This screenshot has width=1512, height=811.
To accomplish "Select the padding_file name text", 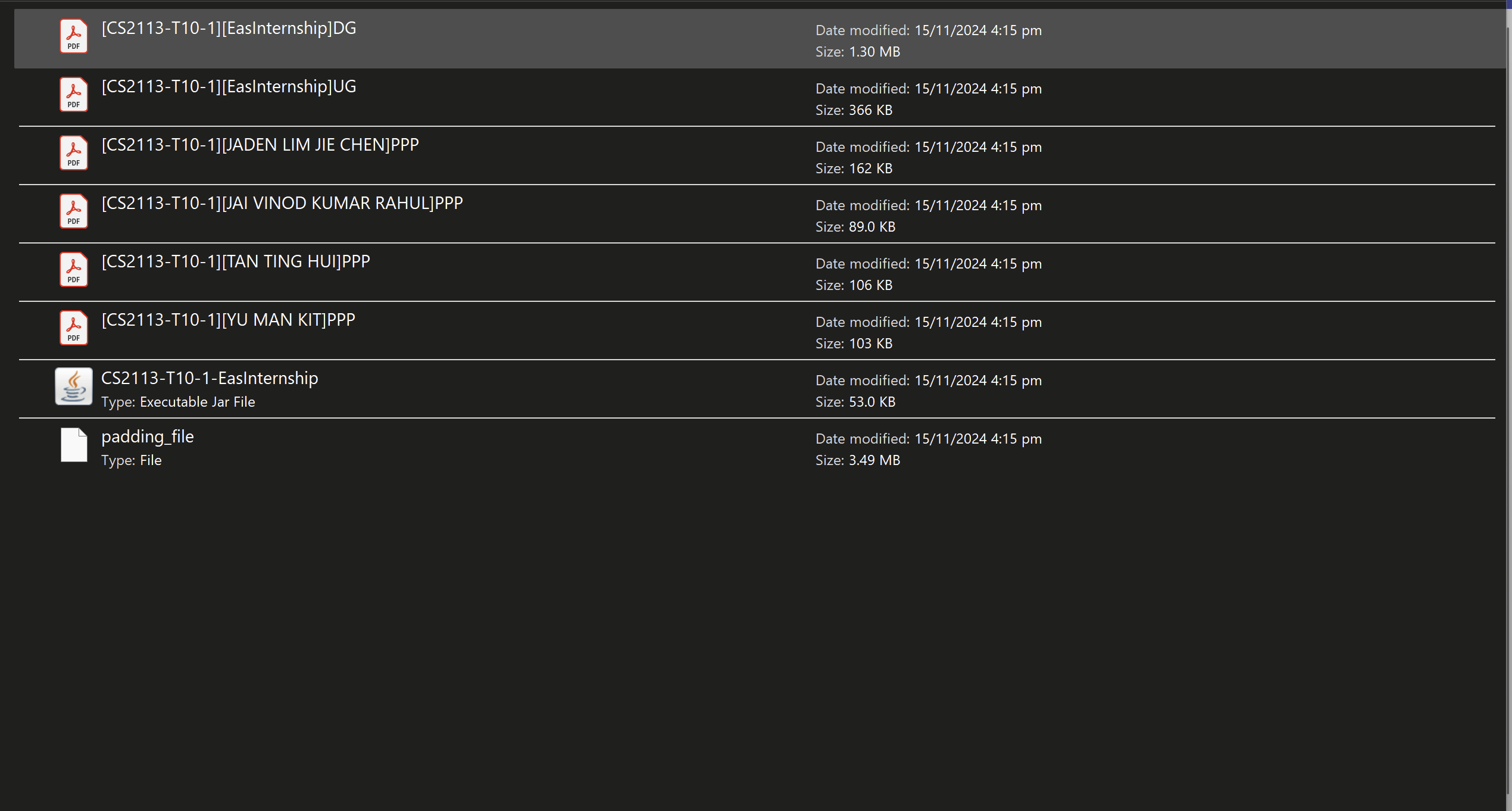I will click(148, 436).
